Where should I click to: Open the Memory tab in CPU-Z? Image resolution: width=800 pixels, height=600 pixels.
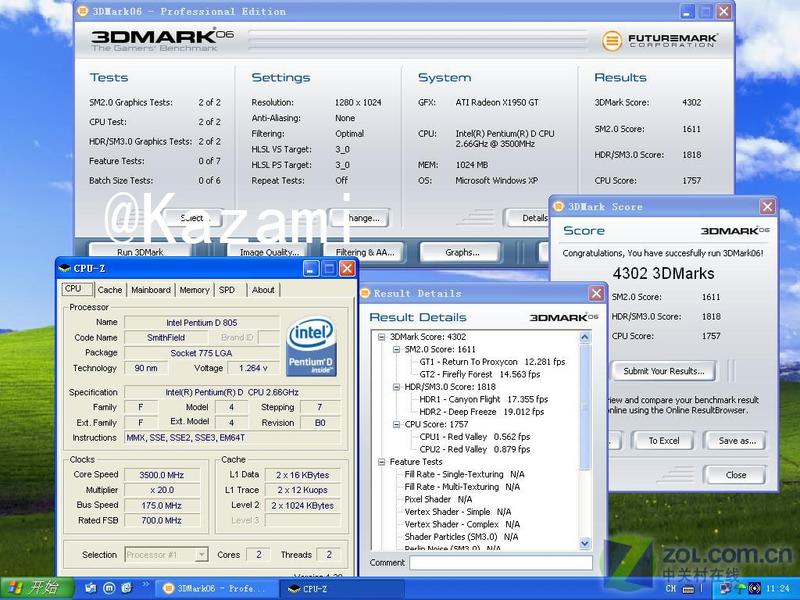pyautogui.click(x=194, y=290)
